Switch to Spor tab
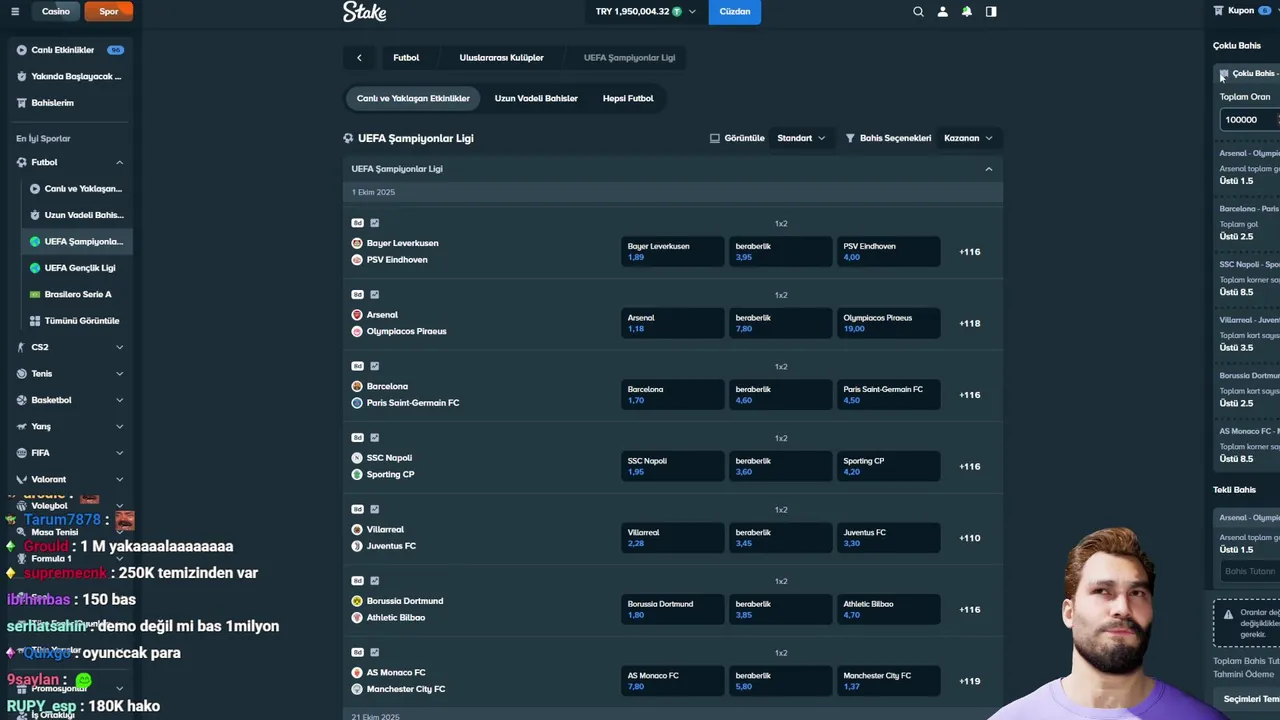The image size is (1280, 720). 109,12
